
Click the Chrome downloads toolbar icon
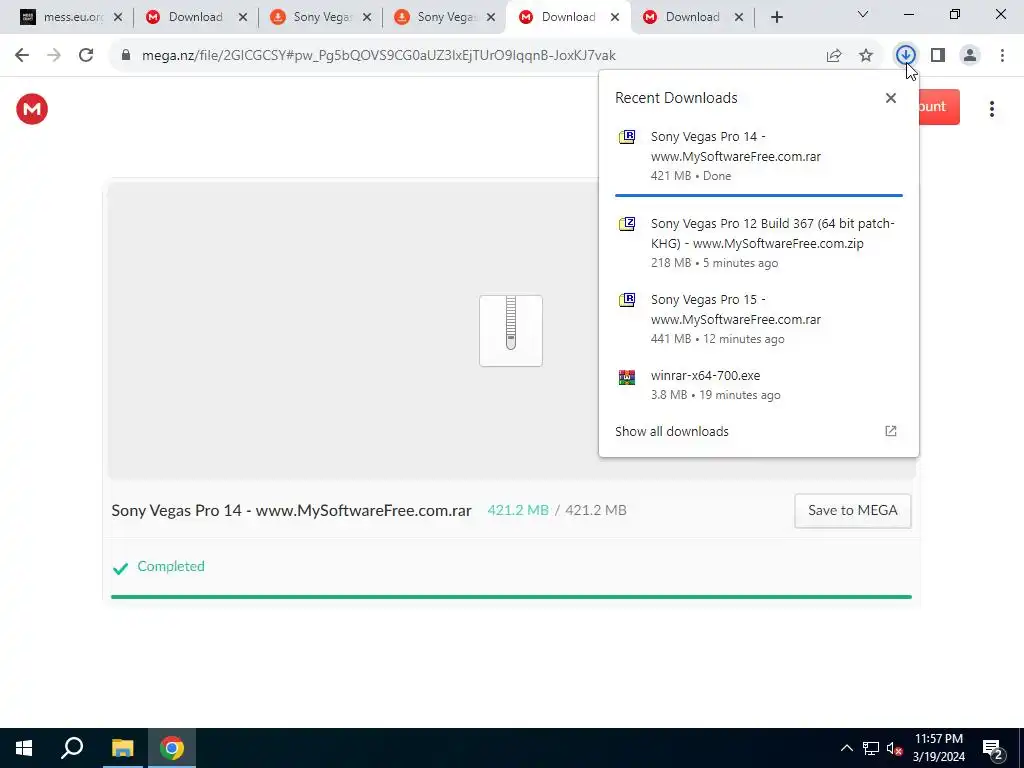pos(906,56)
